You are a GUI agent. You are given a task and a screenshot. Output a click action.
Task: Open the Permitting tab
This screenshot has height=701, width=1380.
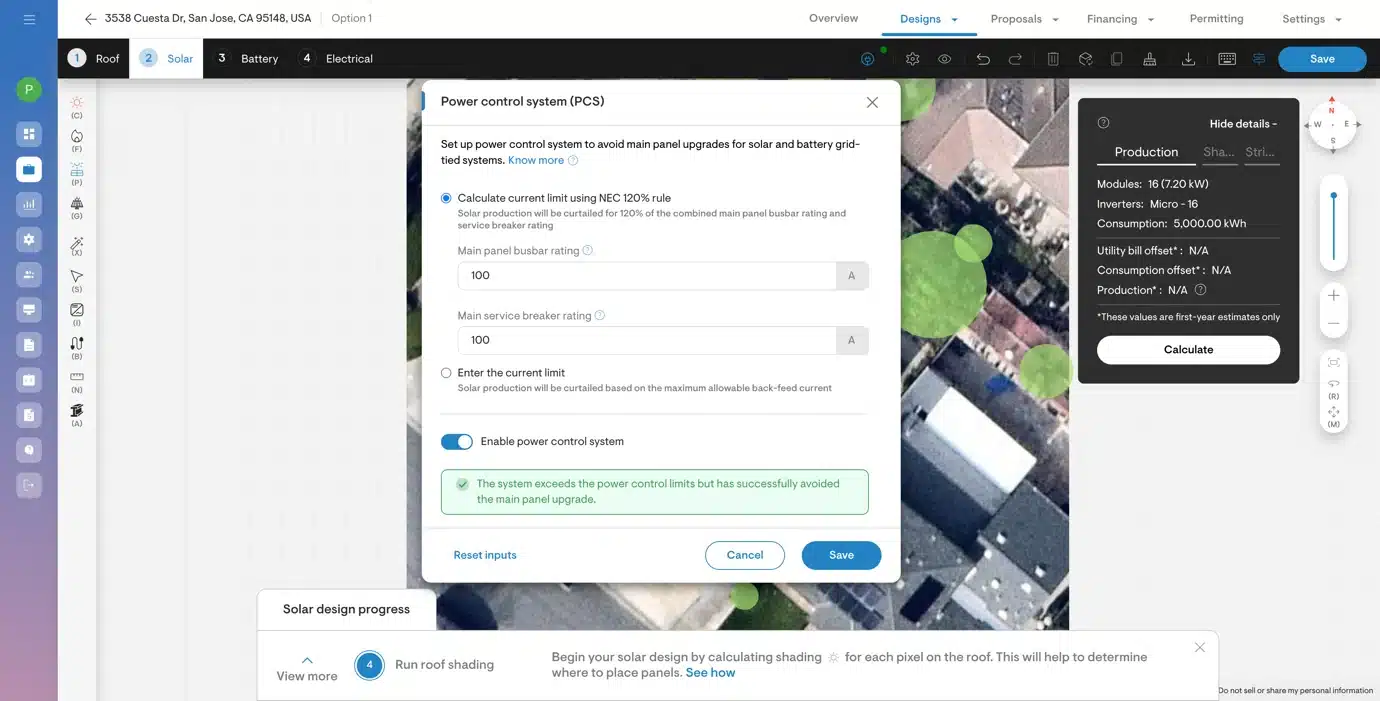tap(1216, 19)
